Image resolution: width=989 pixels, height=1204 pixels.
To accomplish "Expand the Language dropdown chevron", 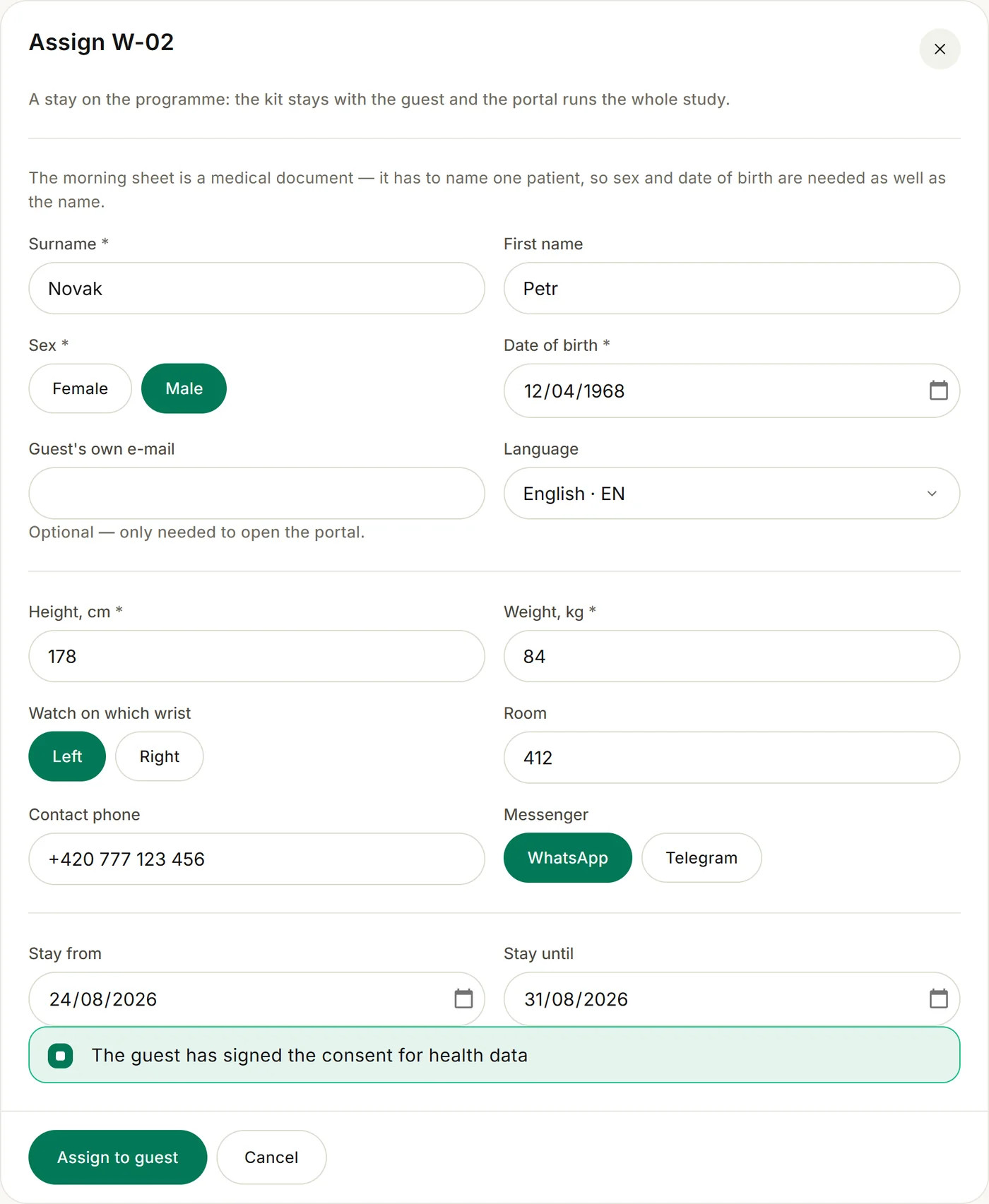I will pos(932,494).
